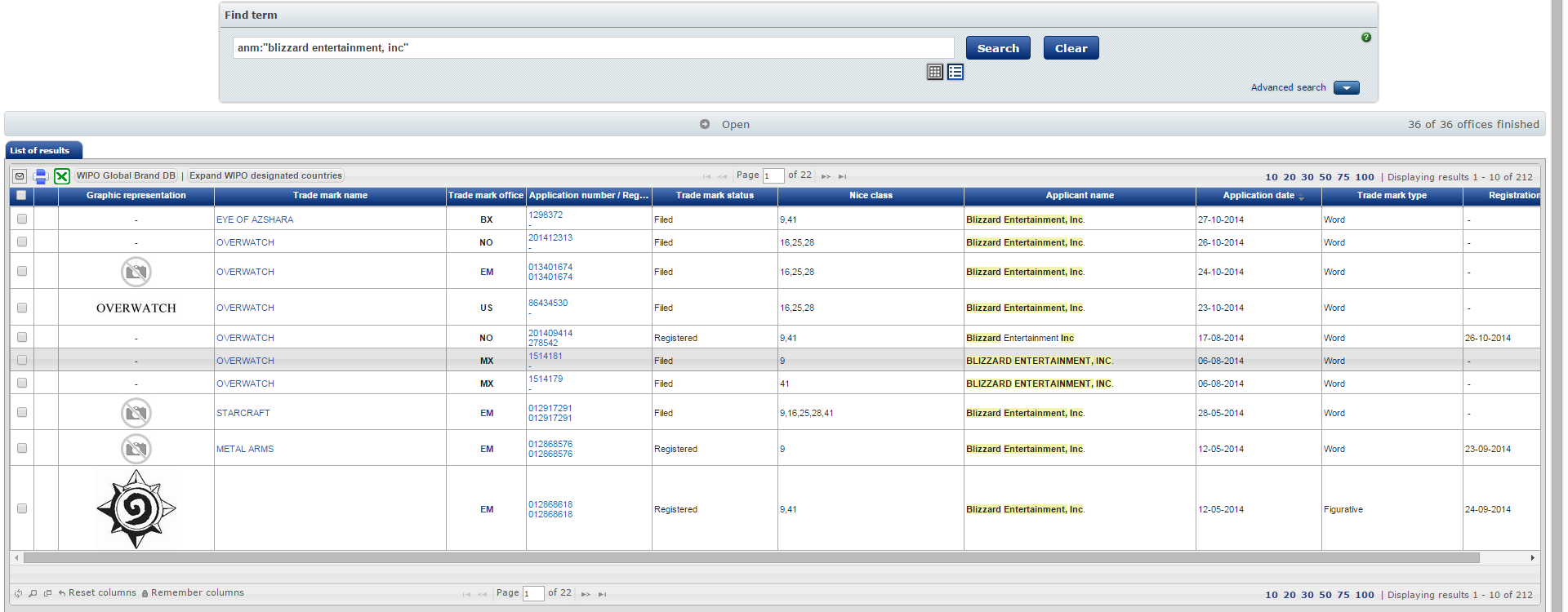Check the OVERWATCH 1514181 row checkbox
Viewport: 1568px width, 612px height.
tap(22, 360)
